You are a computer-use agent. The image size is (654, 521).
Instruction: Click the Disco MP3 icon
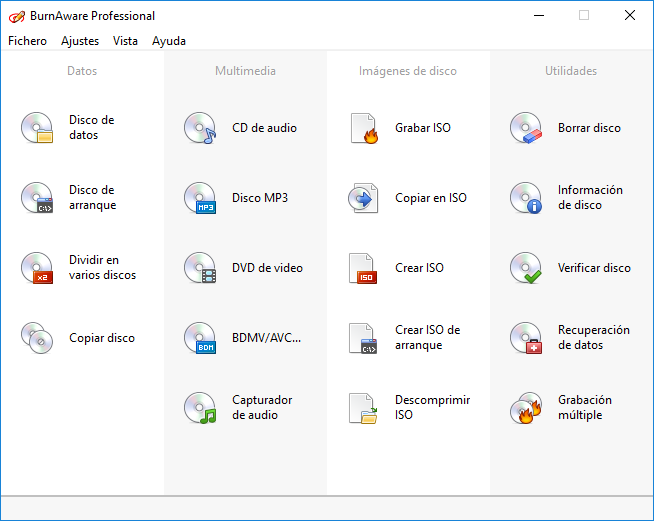(x=200, y=198)
